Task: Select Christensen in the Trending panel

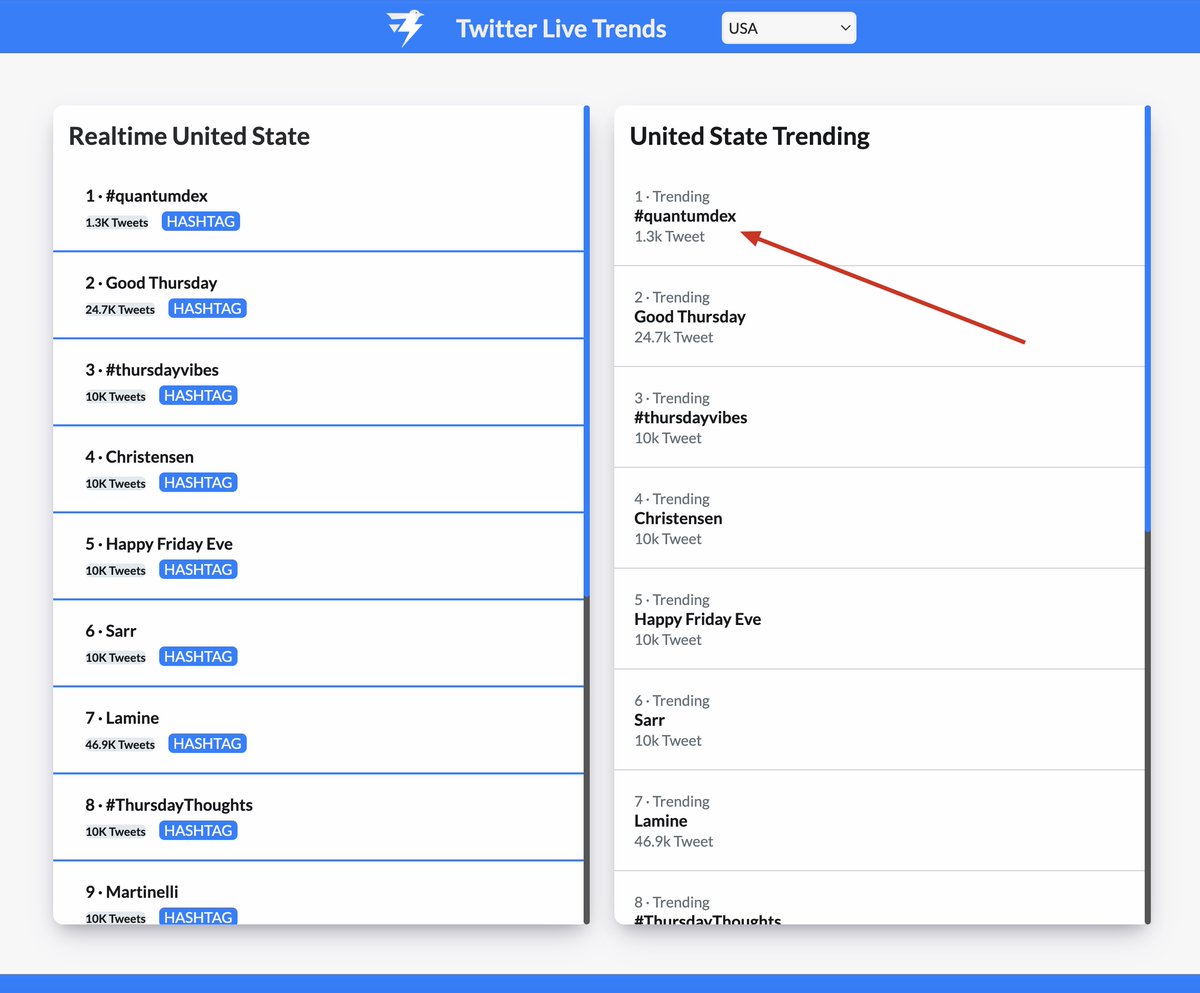Action: pos(678,518)
